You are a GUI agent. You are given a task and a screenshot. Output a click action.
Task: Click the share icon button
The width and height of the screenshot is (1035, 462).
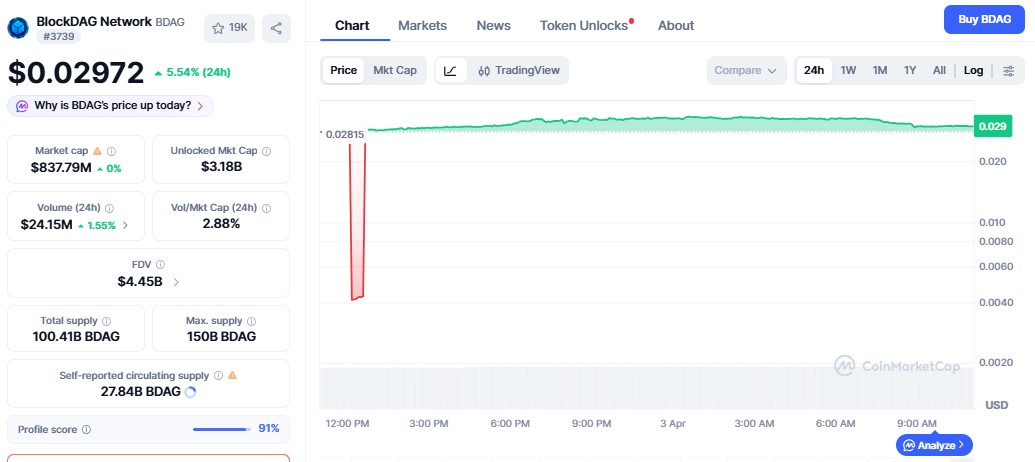(277, 28)
